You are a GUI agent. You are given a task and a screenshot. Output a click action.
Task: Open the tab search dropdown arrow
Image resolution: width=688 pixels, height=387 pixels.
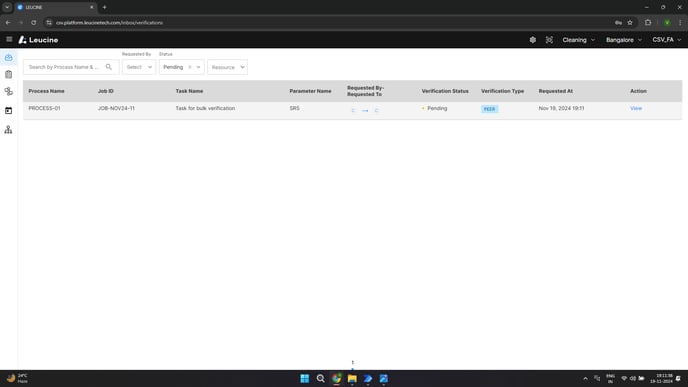[x=7, y=7]
